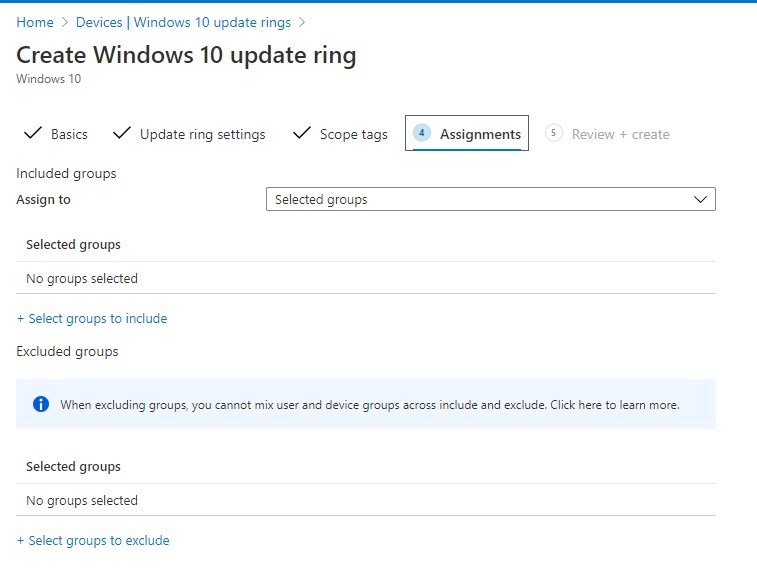Click the plus sign before groups to exclude

(20, 541)
